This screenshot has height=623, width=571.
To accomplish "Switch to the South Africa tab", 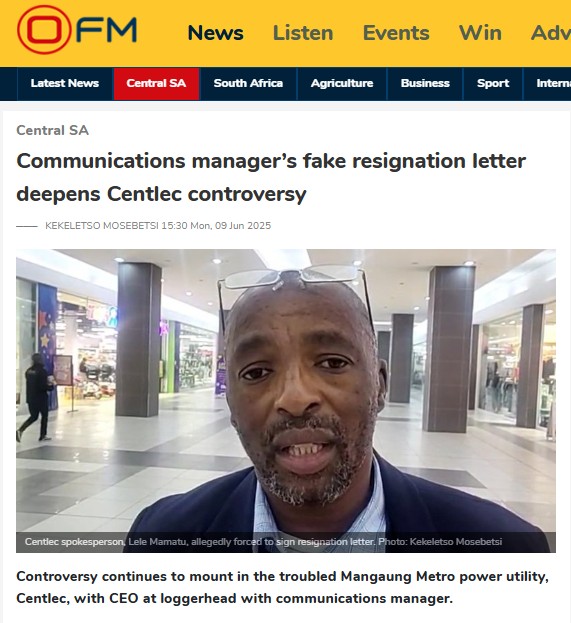I will (248, 83).
